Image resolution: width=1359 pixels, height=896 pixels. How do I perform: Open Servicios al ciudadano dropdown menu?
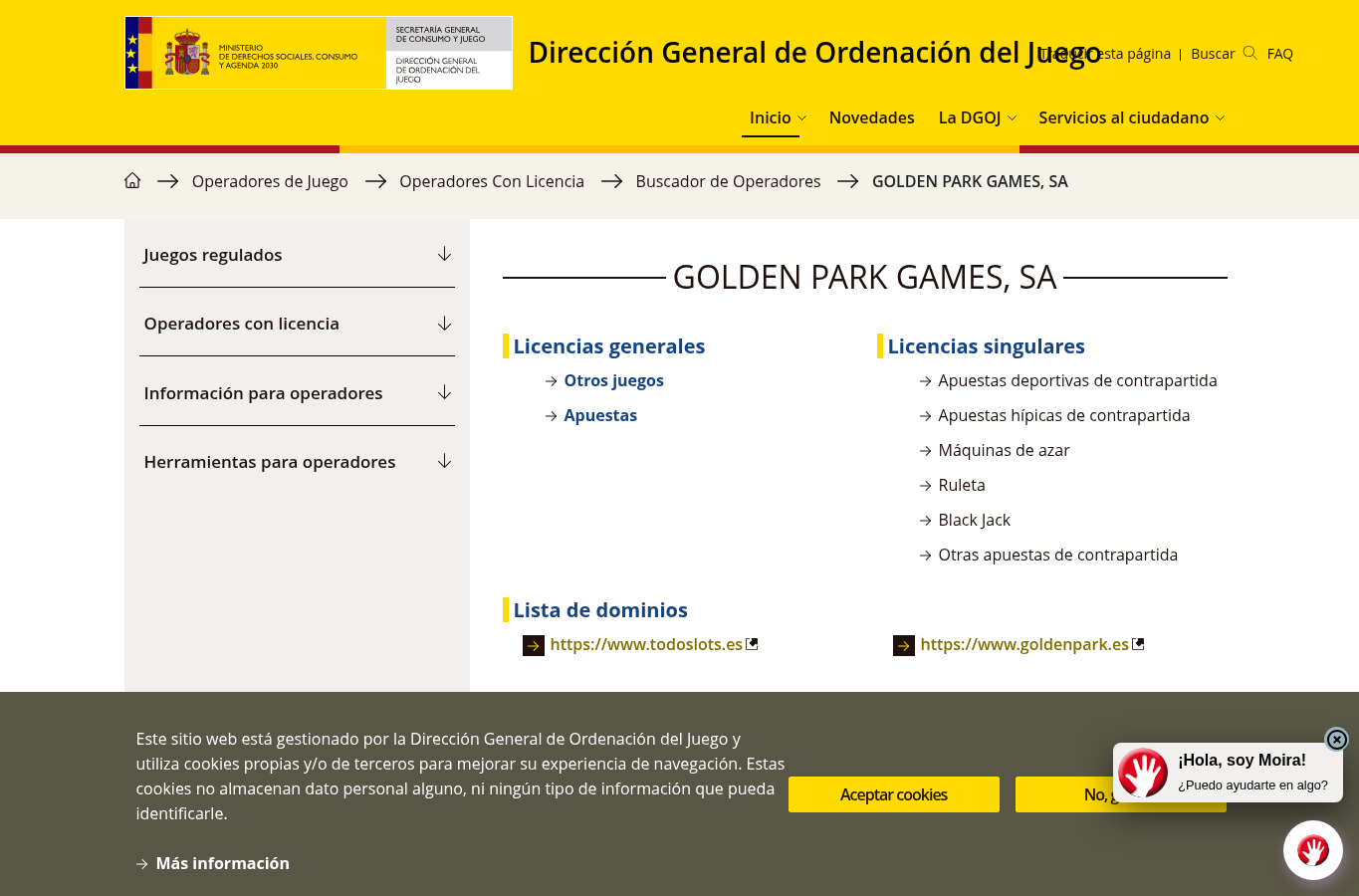(x=1131, y=117)
